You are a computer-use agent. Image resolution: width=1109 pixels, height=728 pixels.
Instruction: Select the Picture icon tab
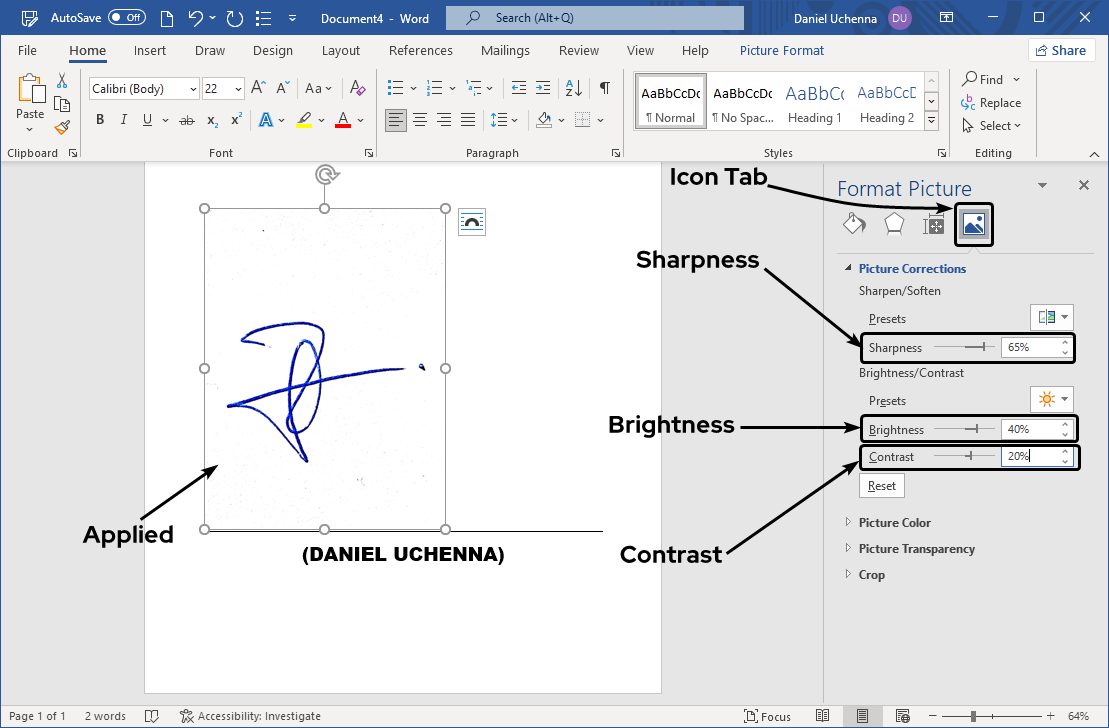coord(972,224)
